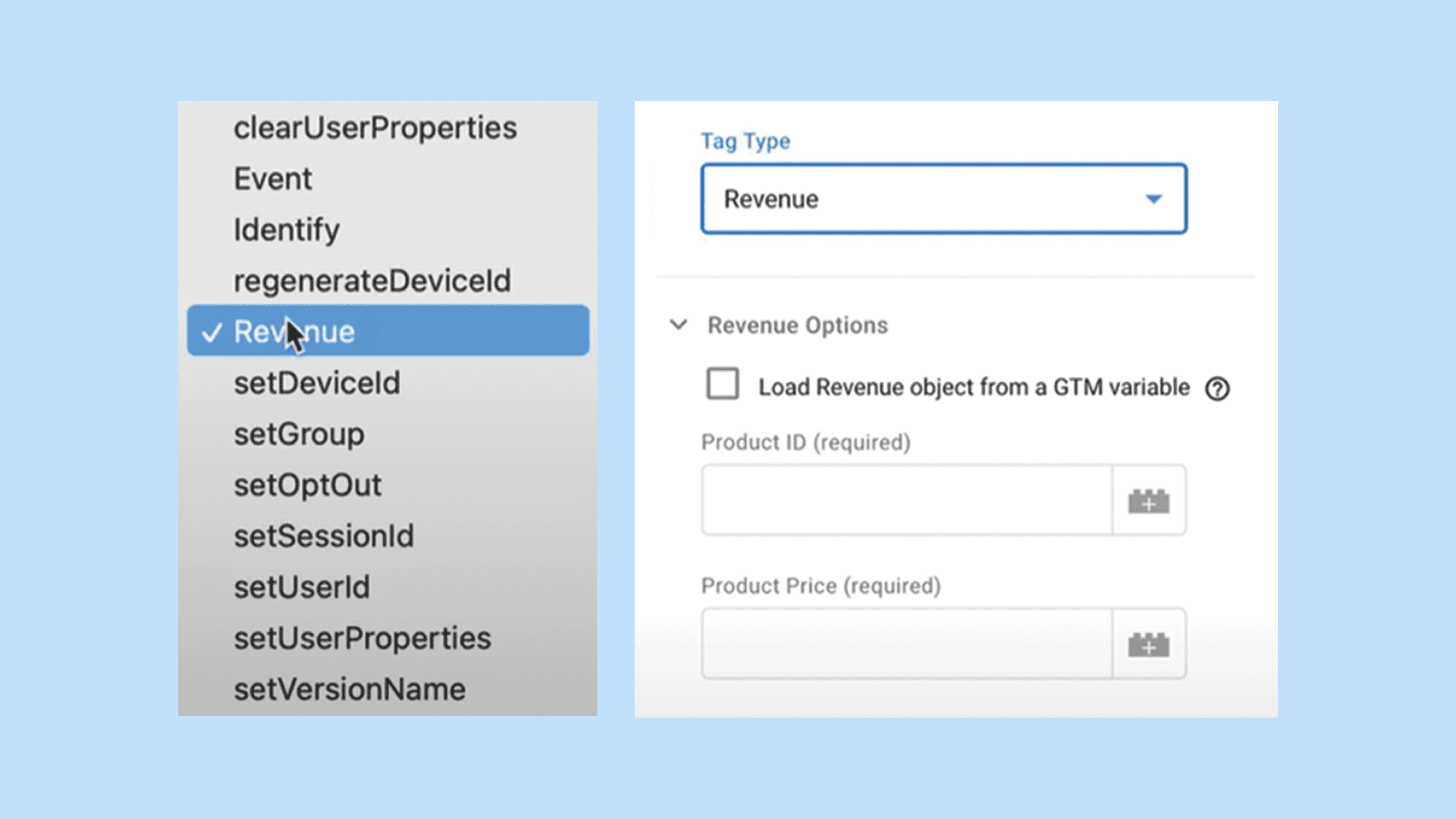Choose setUserId in the dropdown list
The width and height of the screenshot is (1456, 819).
(302, 587)
